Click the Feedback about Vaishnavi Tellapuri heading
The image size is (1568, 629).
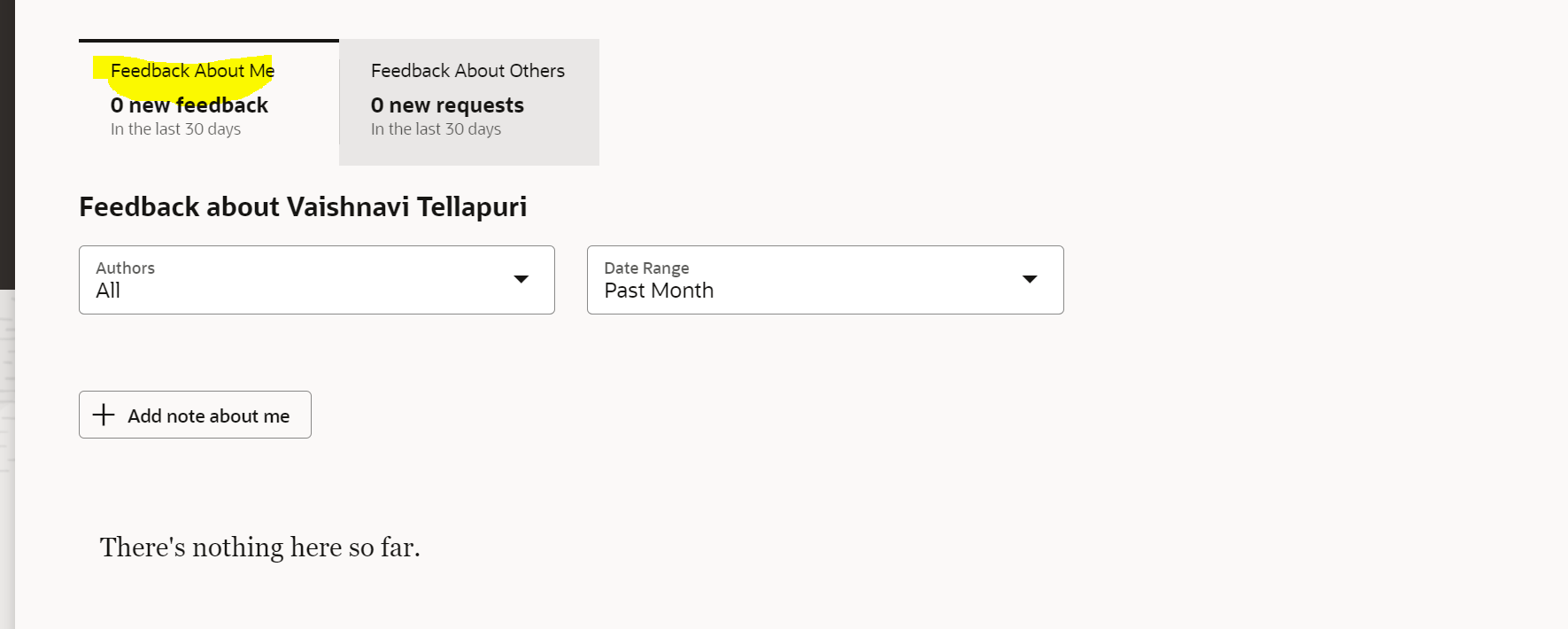tap(303, 207)
